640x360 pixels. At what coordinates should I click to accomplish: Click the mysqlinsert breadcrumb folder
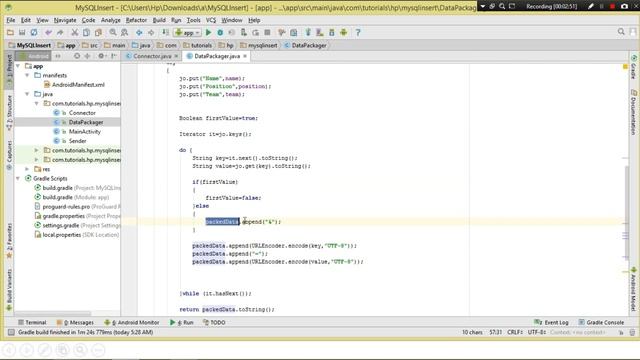(x=259, y=45)
